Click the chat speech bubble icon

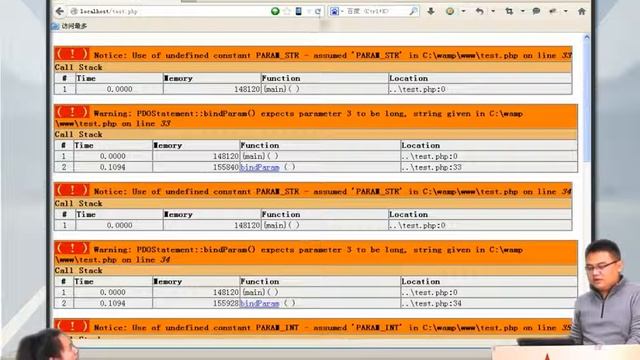pyautogui.click(x=536, y=11)
